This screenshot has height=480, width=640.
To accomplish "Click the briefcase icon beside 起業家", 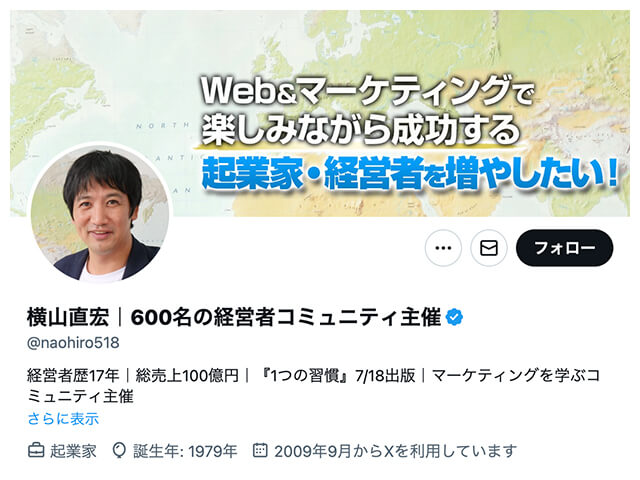I will coord(36,451).
